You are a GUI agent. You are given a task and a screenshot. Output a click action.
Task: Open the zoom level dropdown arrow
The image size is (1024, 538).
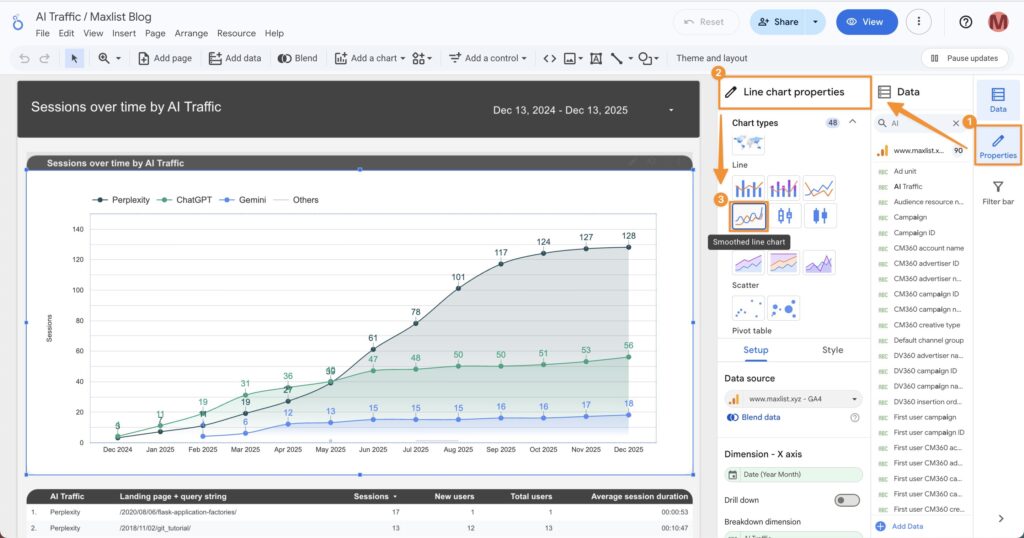pyautogui.click(x=118, y=58)
